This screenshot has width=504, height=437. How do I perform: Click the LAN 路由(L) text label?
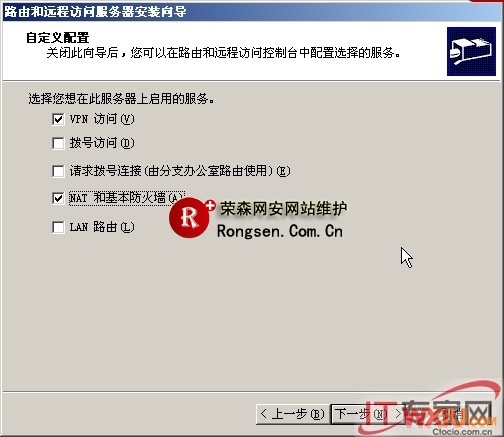102,227
